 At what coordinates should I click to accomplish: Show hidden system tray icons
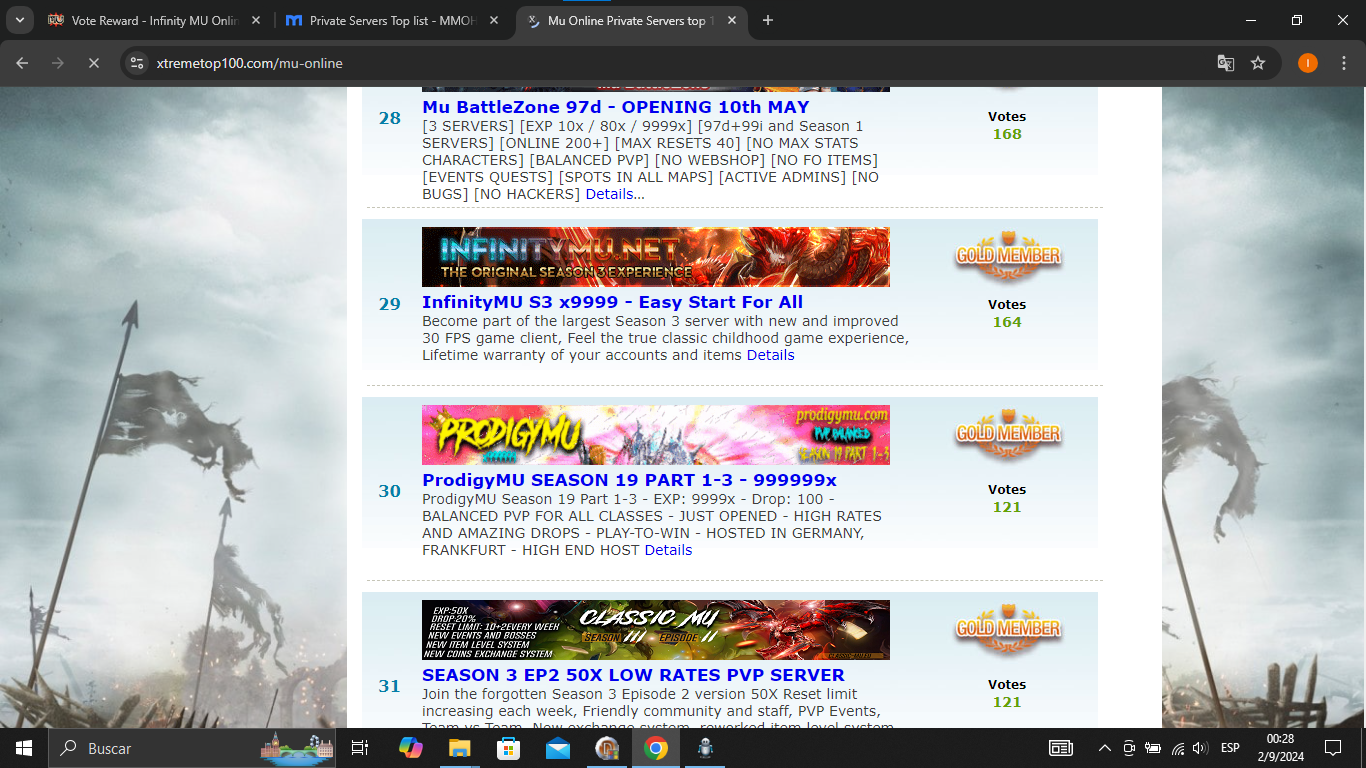1105,748
